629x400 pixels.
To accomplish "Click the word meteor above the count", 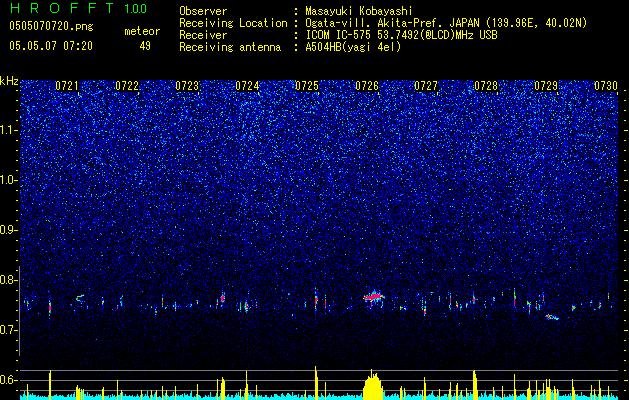I will click(142, 31).
